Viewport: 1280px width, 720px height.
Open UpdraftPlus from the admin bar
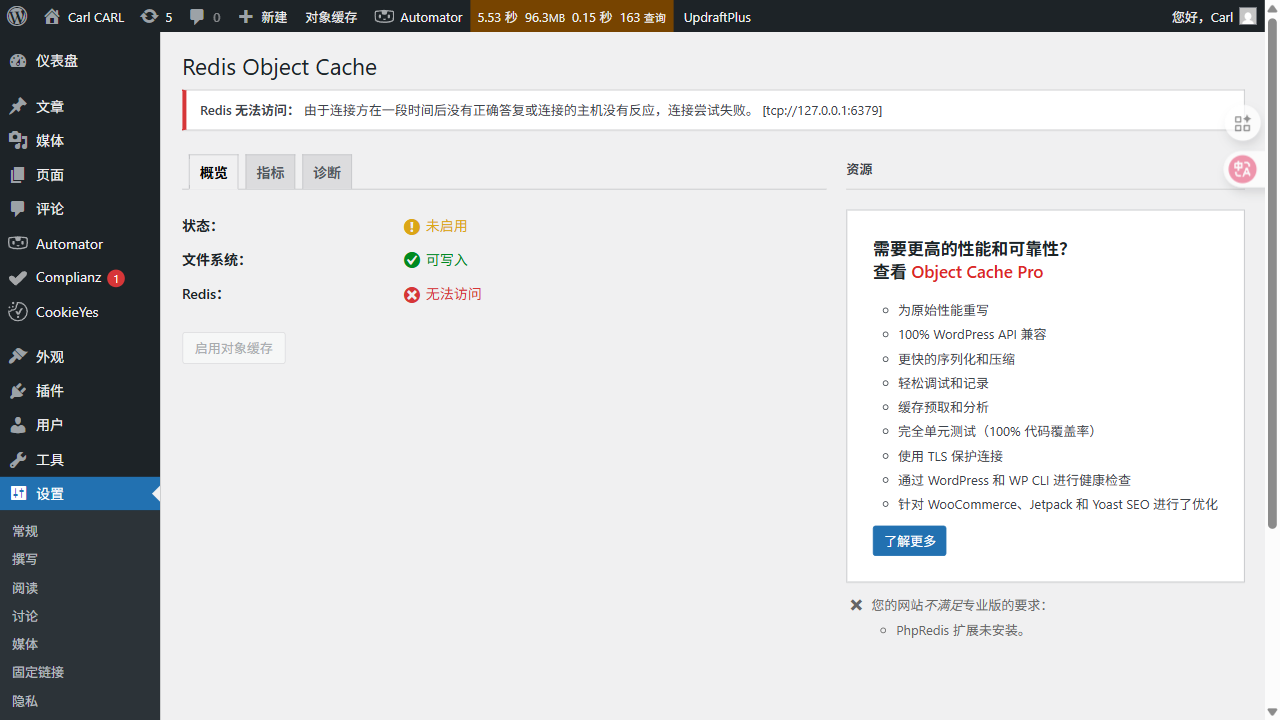pos(717,16)
